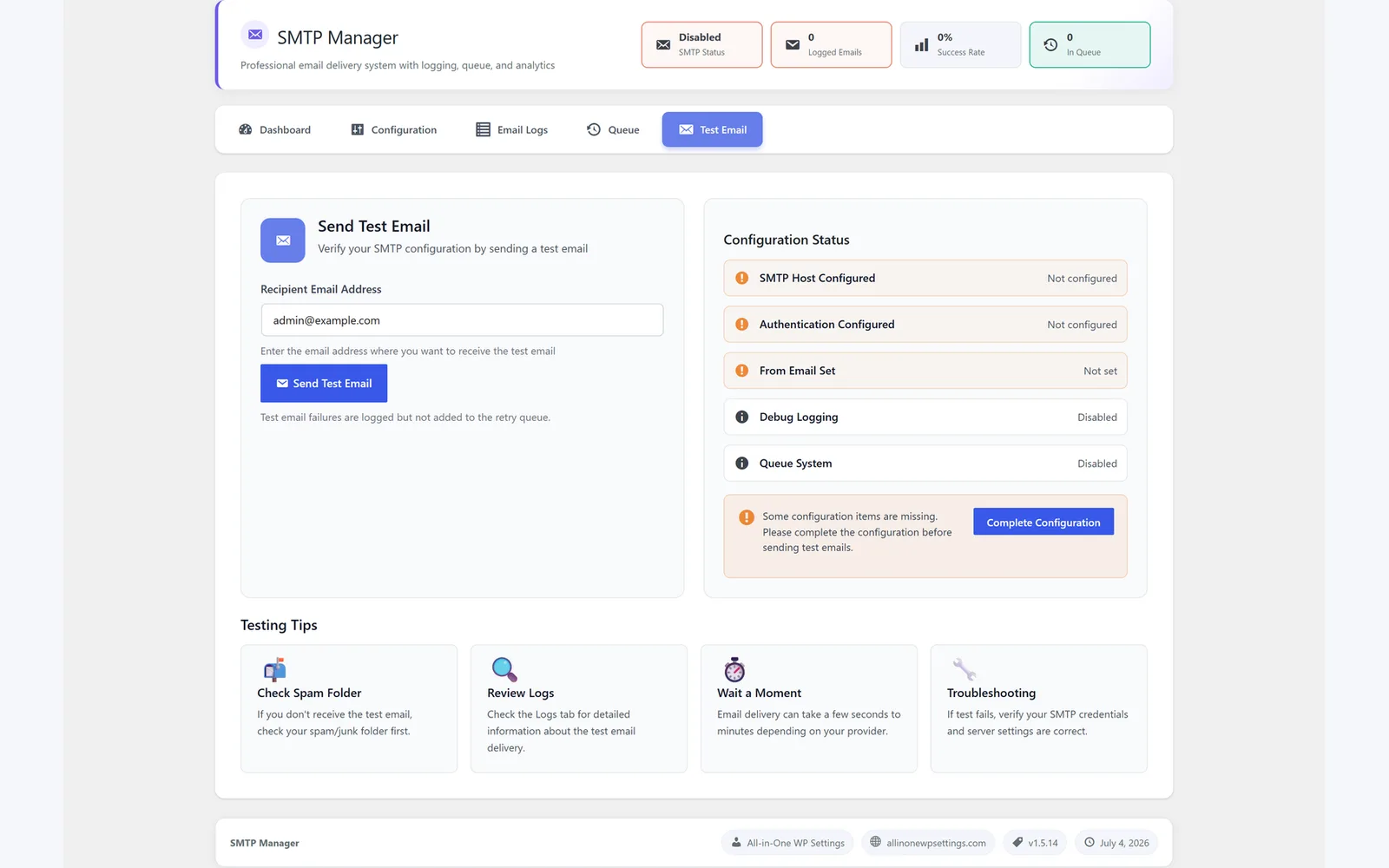Click the Debug Logging status row

point(925,417)
